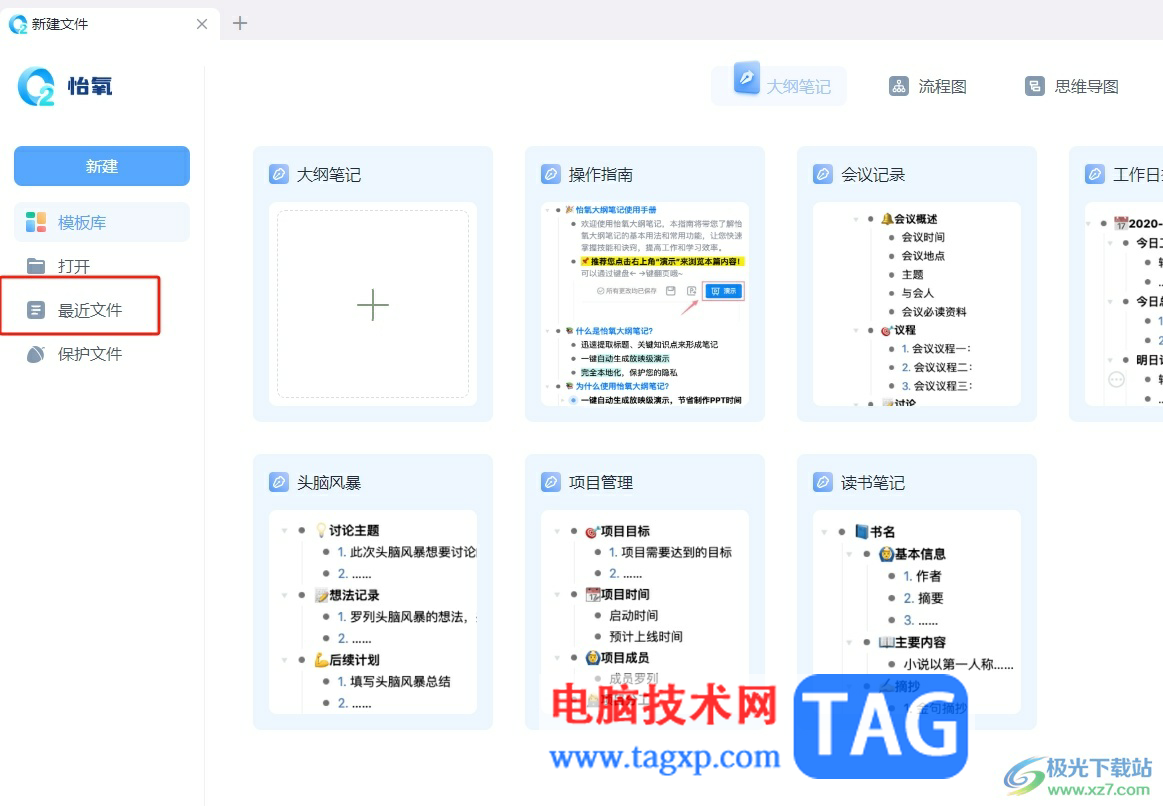
Task: Collapse the 讨论主题 node arrow
Action: tap(285, 531)
